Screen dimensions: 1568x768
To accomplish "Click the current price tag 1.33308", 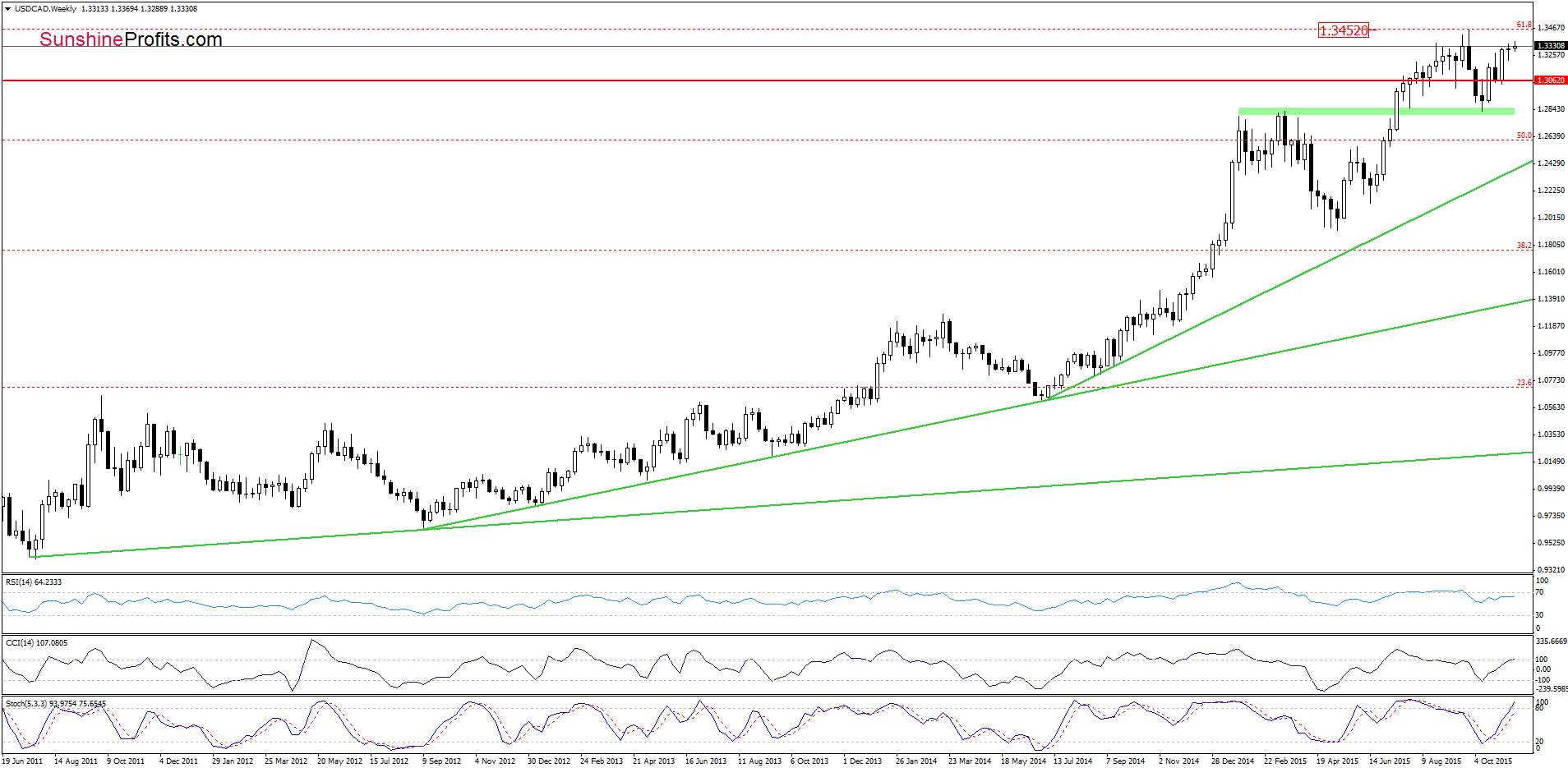I will tap(1551, 46).
